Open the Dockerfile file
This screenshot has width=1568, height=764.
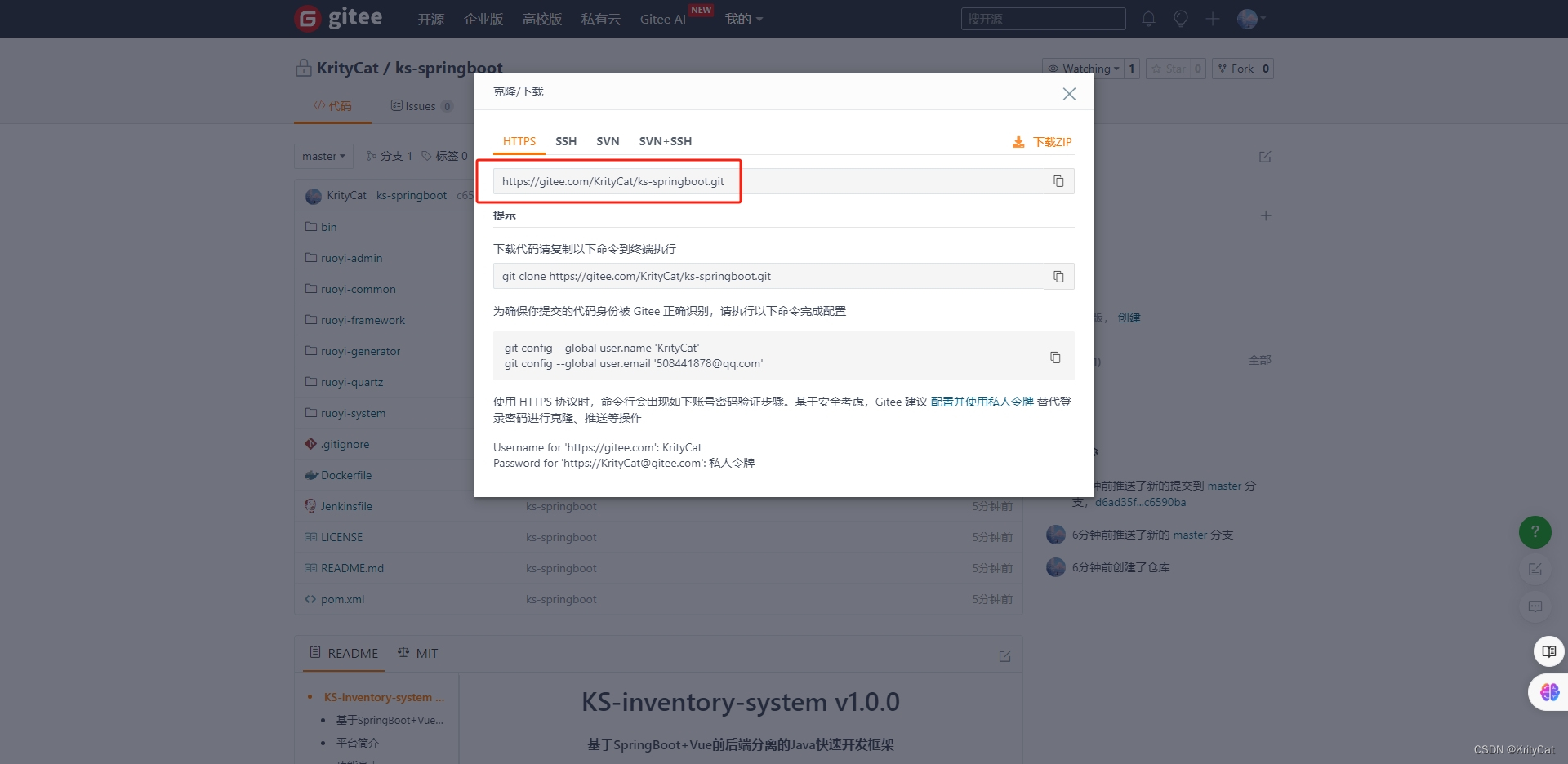coord(346,475)
